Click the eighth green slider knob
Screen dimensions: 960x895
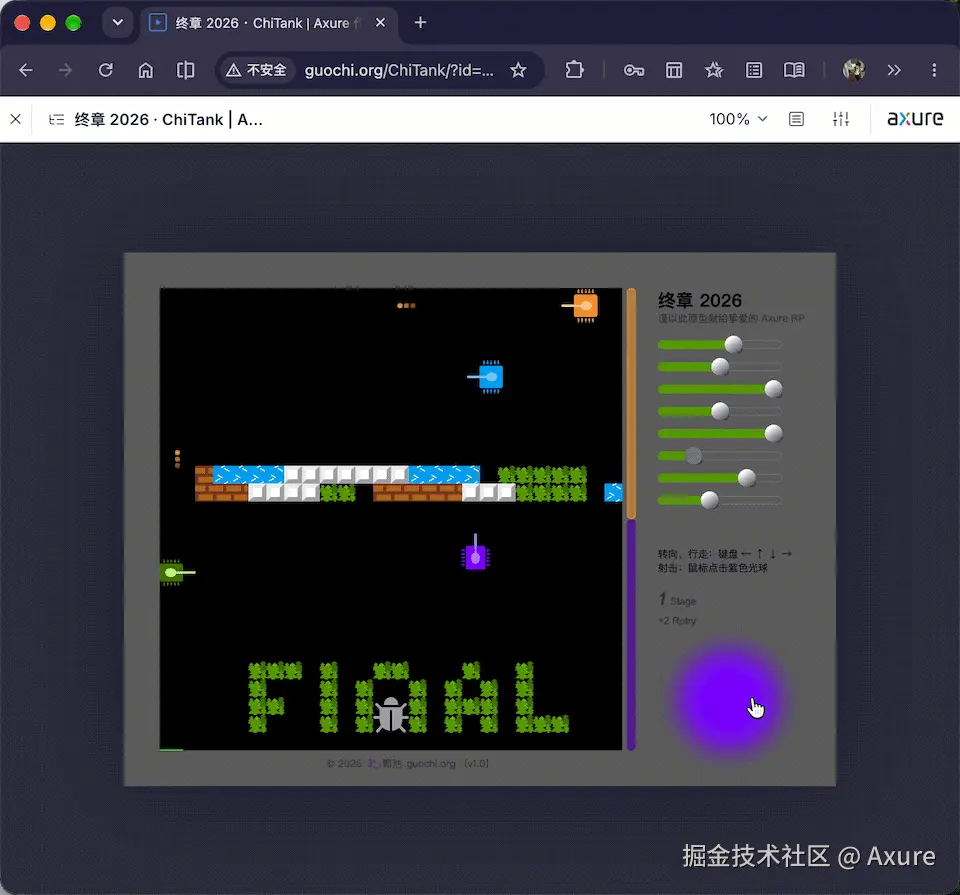[709, 500]
